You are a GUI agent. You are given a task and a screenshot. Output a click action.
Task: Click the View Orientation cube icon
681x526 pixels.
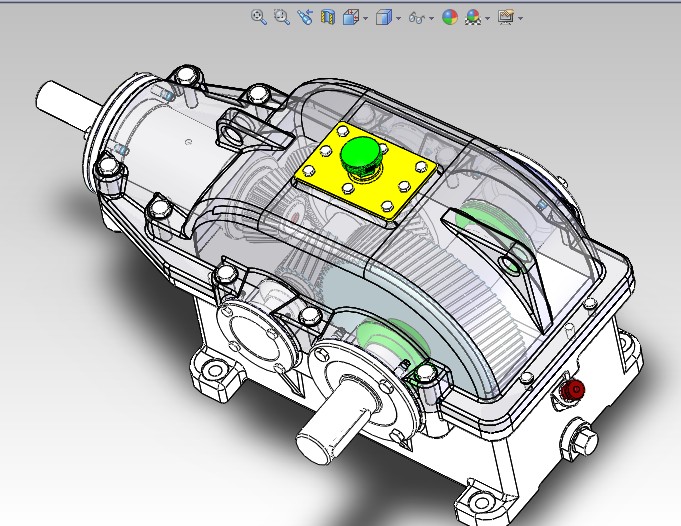click(x=350, y=17)
